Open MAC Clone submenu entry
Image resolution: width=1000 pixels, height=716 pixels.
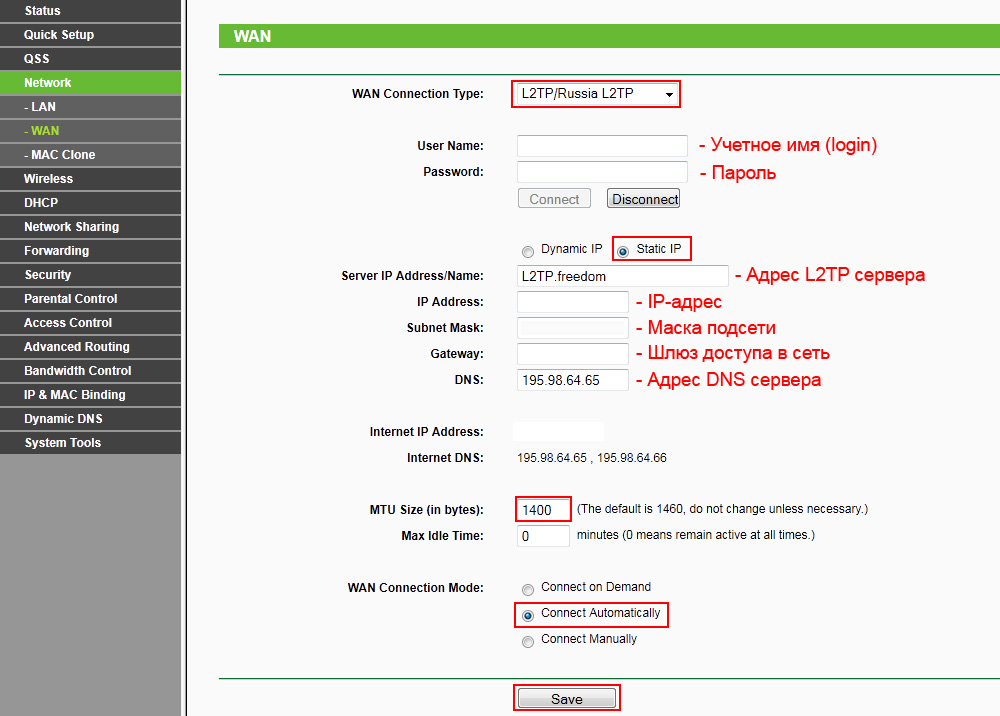pyautogui.click(x=91, y=155)
